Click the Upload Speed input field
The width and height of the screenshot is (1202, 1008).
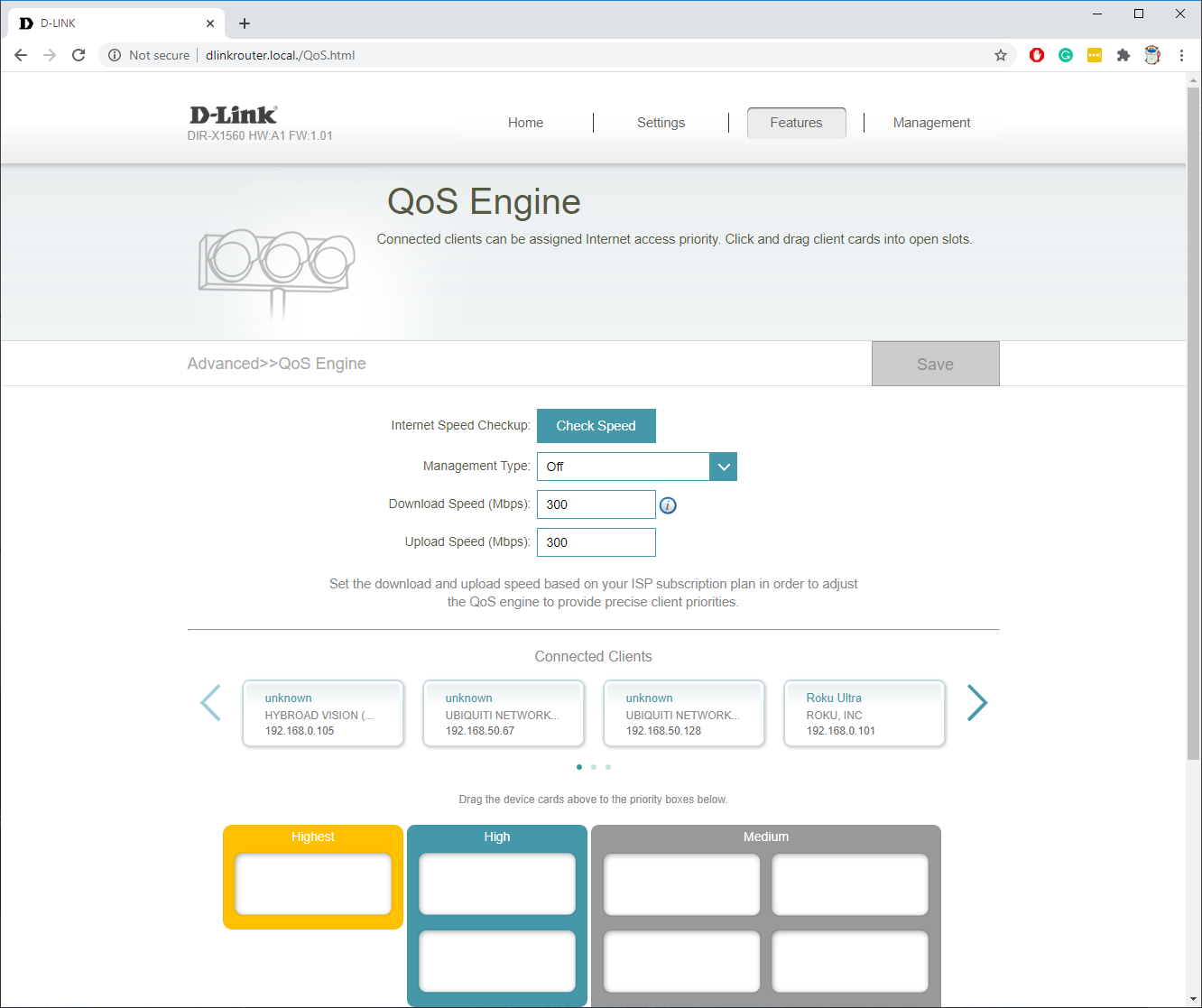pos(596,542)
